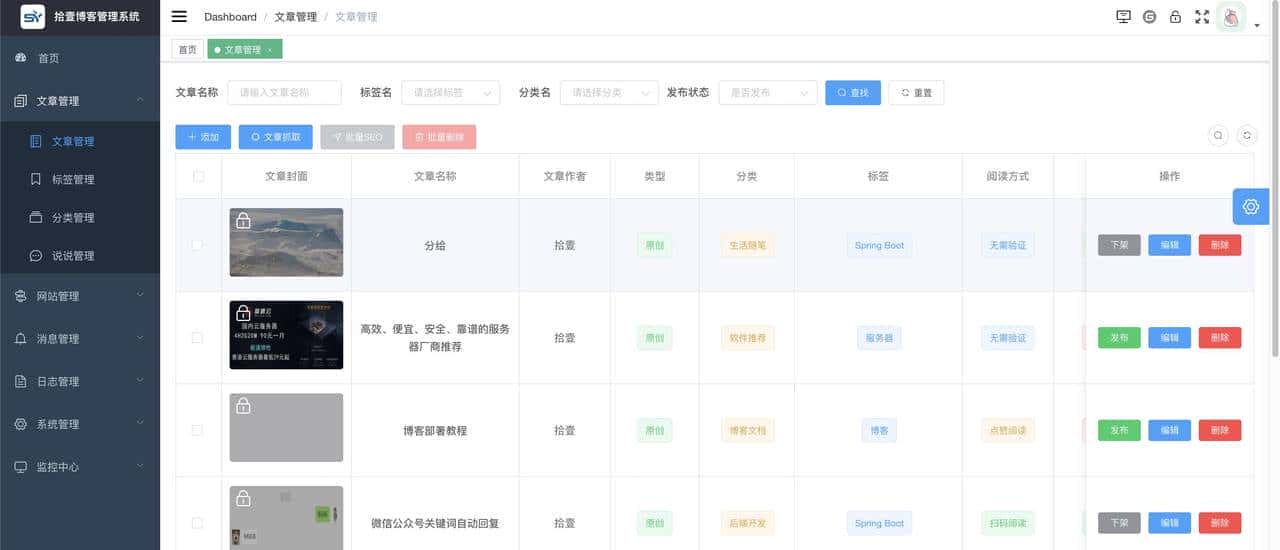Open the Gitee G icon in header
1280x550 pixels.
[1149, 17]
